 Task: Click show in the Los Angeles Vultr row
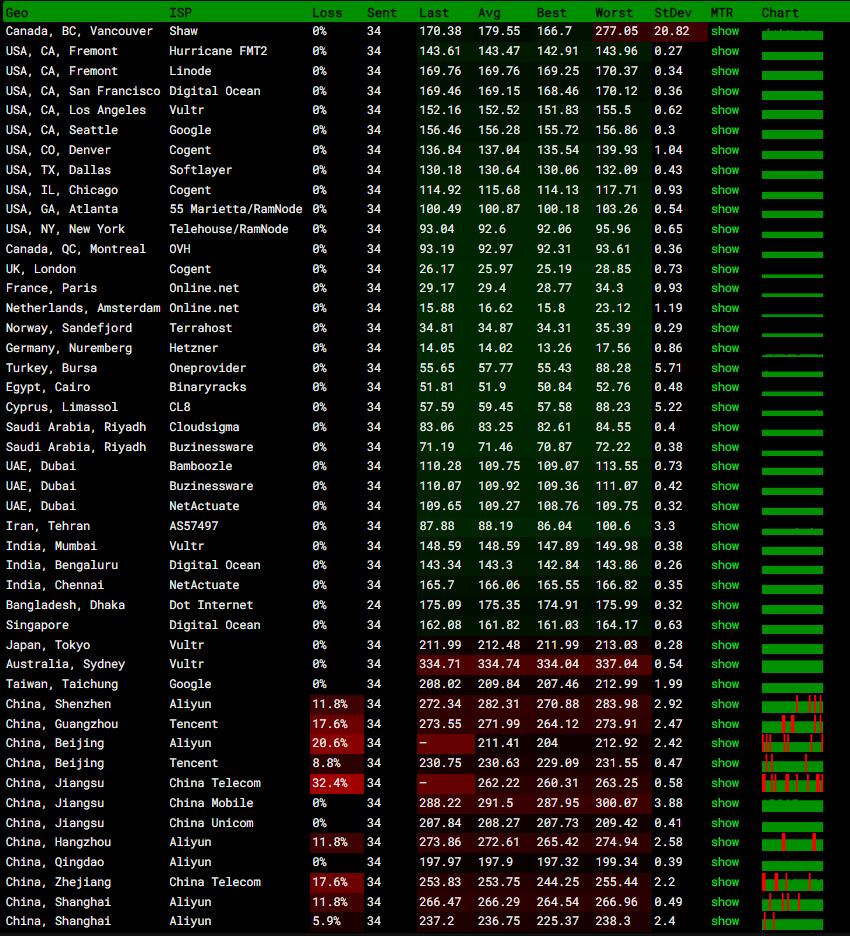pos(725,110)
